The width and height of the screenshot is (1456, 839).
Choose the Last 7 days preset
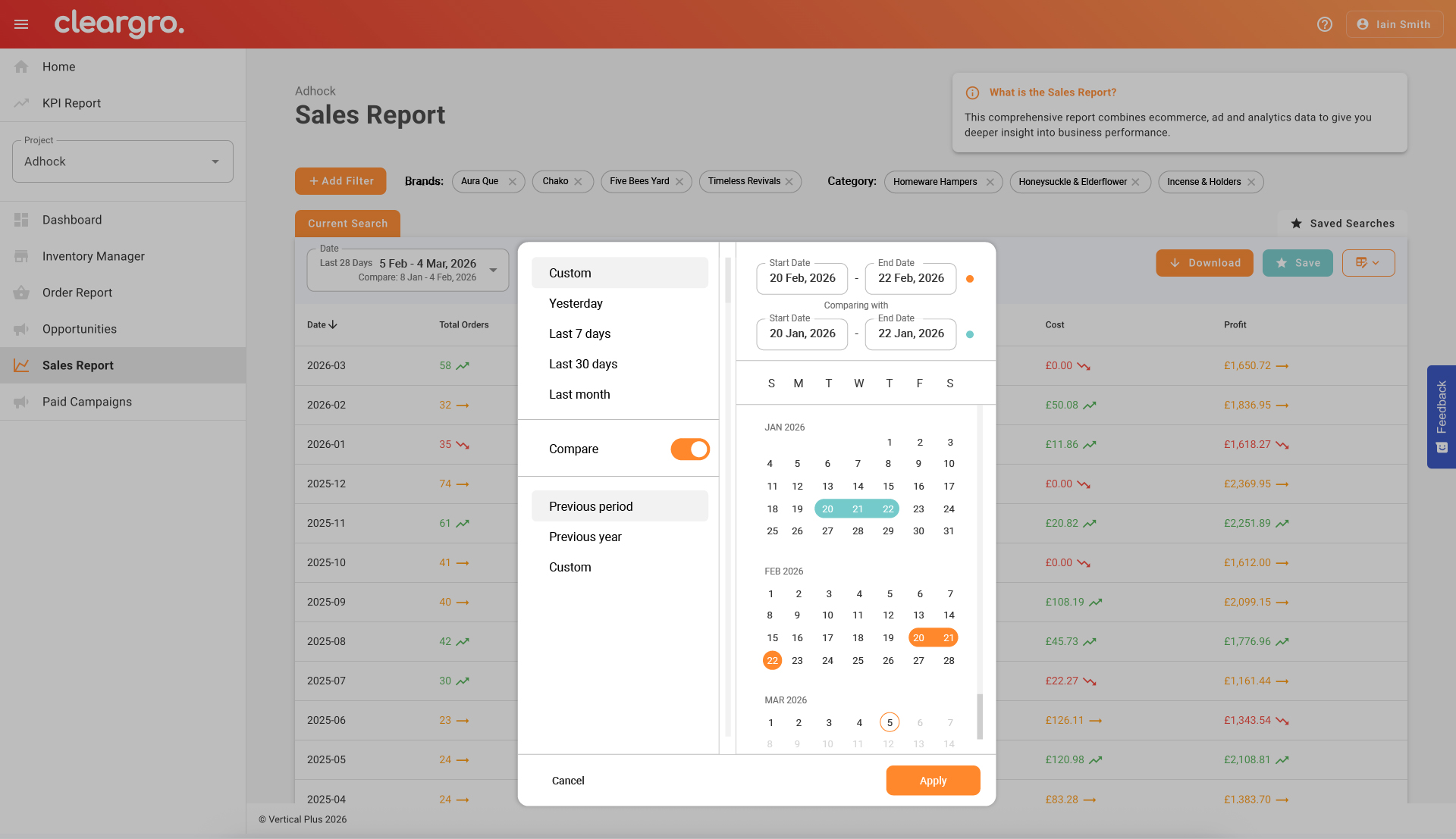[x=579, y=333]
